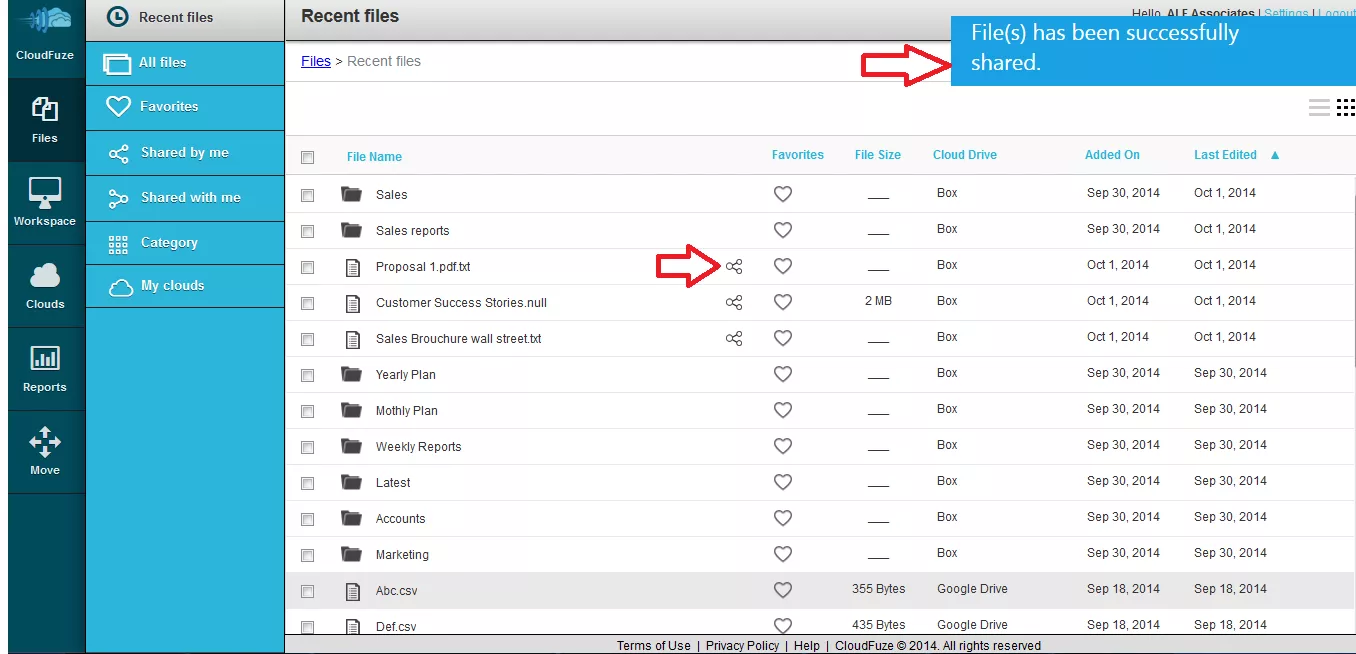This screenshot has width=1356, height=654.
Task: Open My clouds in the side menu
Action: pyautogui.click(x=185, y=286)
